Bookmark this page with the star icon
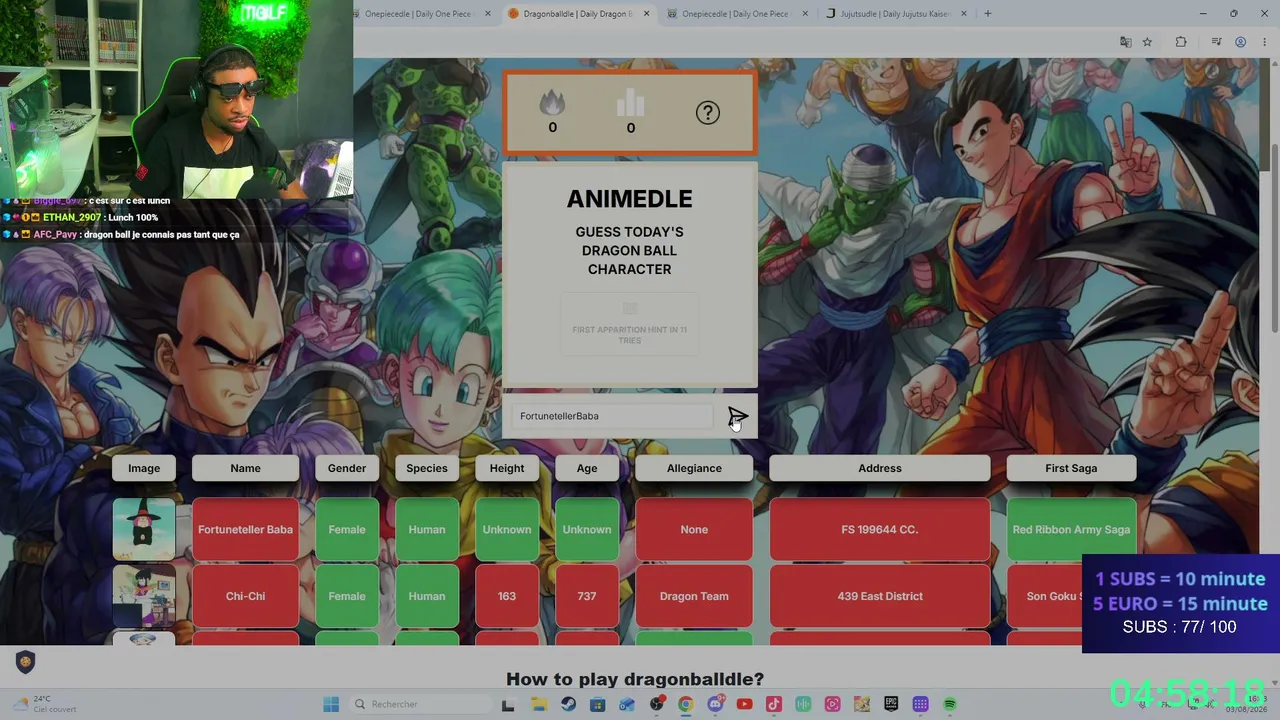 pos(1147,42)
